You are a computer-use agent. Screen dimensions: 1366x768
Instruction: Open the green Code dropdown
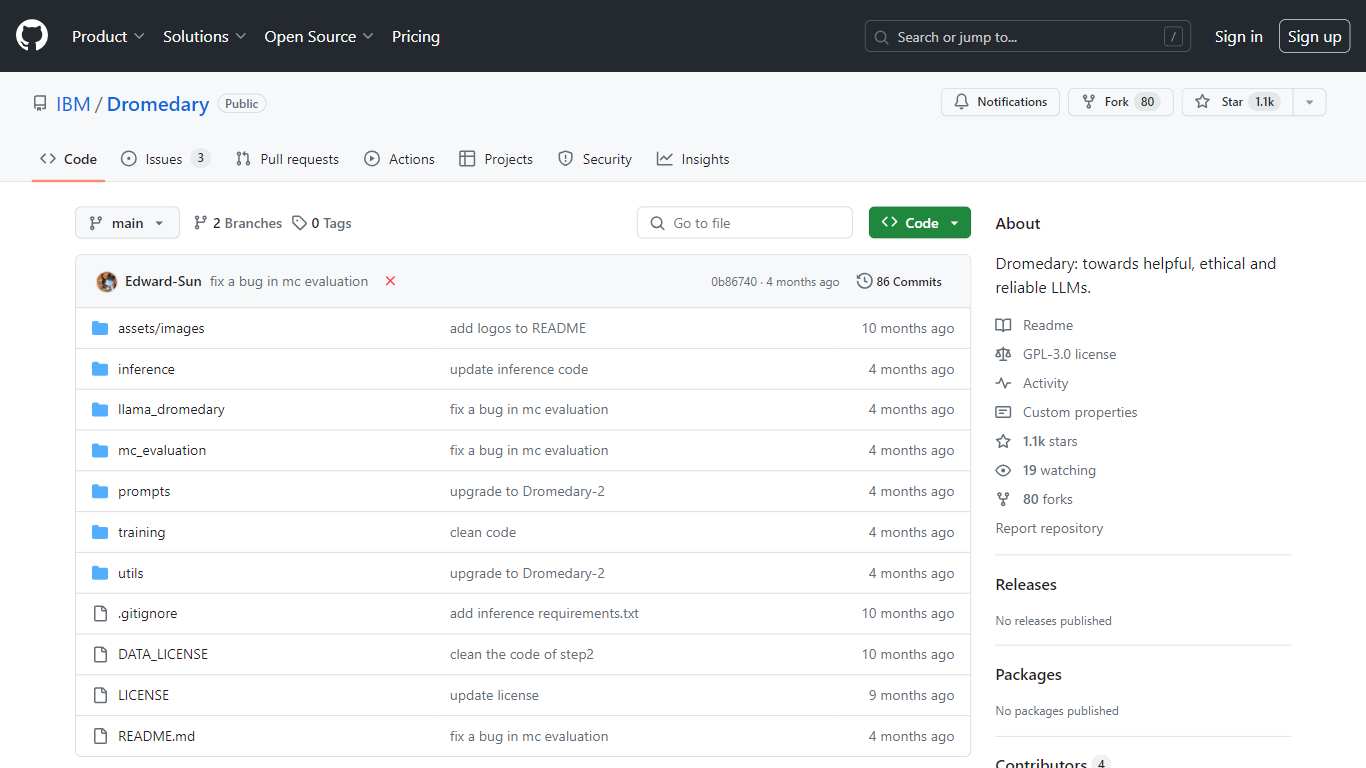point(919,223)
